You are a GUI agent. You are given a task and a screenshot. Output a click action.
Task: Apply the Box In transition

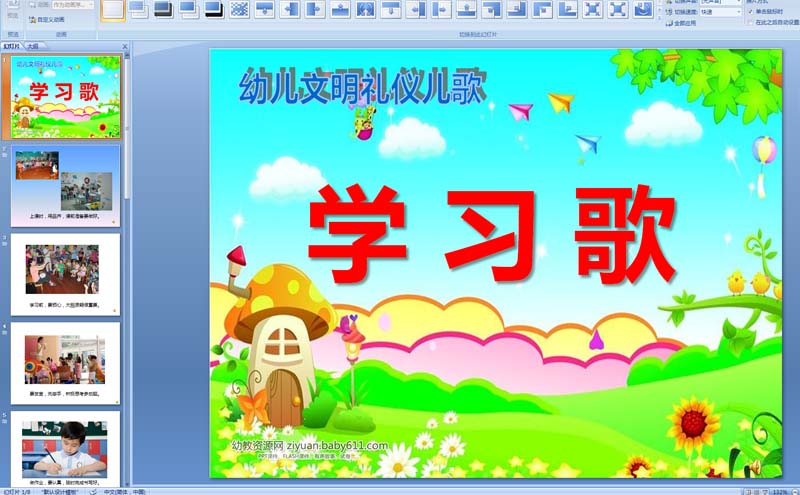pyautogui.click(x=593, y=10)
